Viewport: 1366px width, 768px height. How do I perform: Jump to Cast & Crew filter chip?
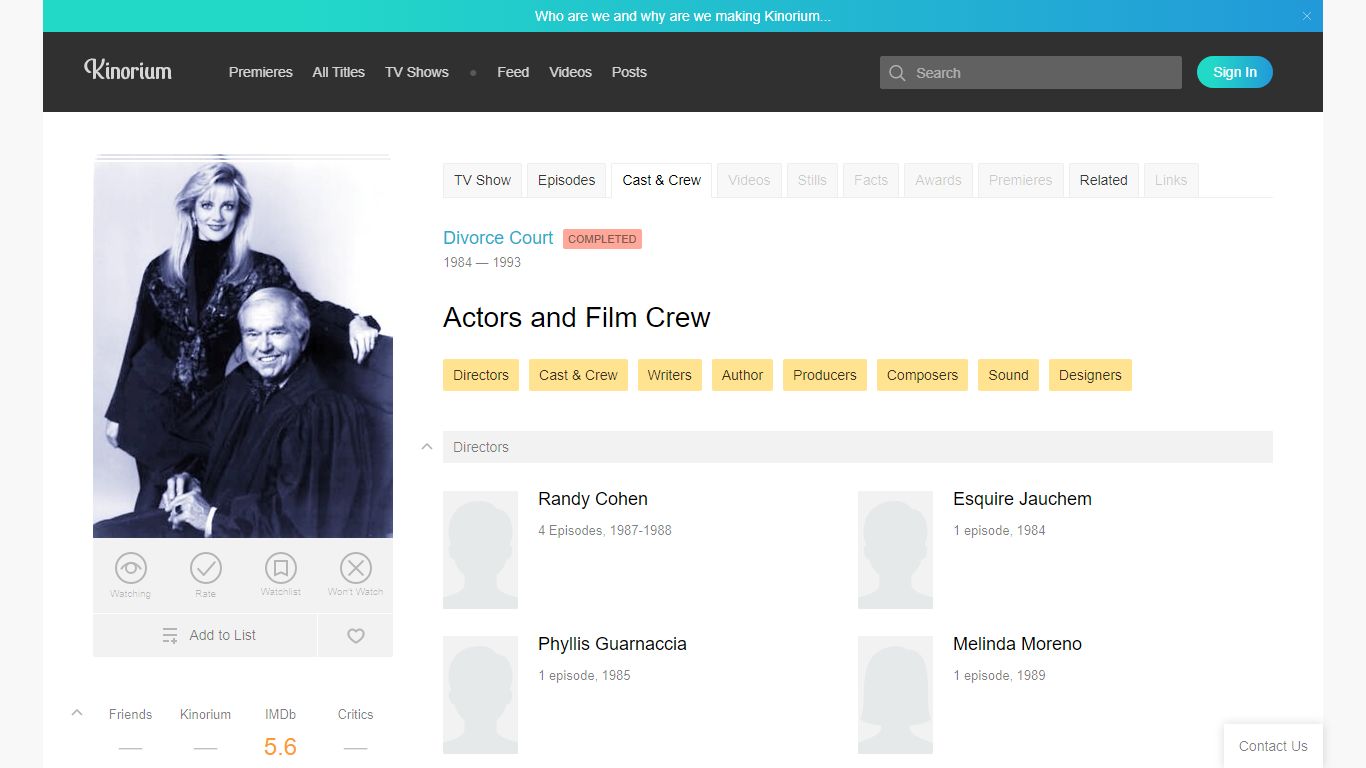[x=578, y=375]
